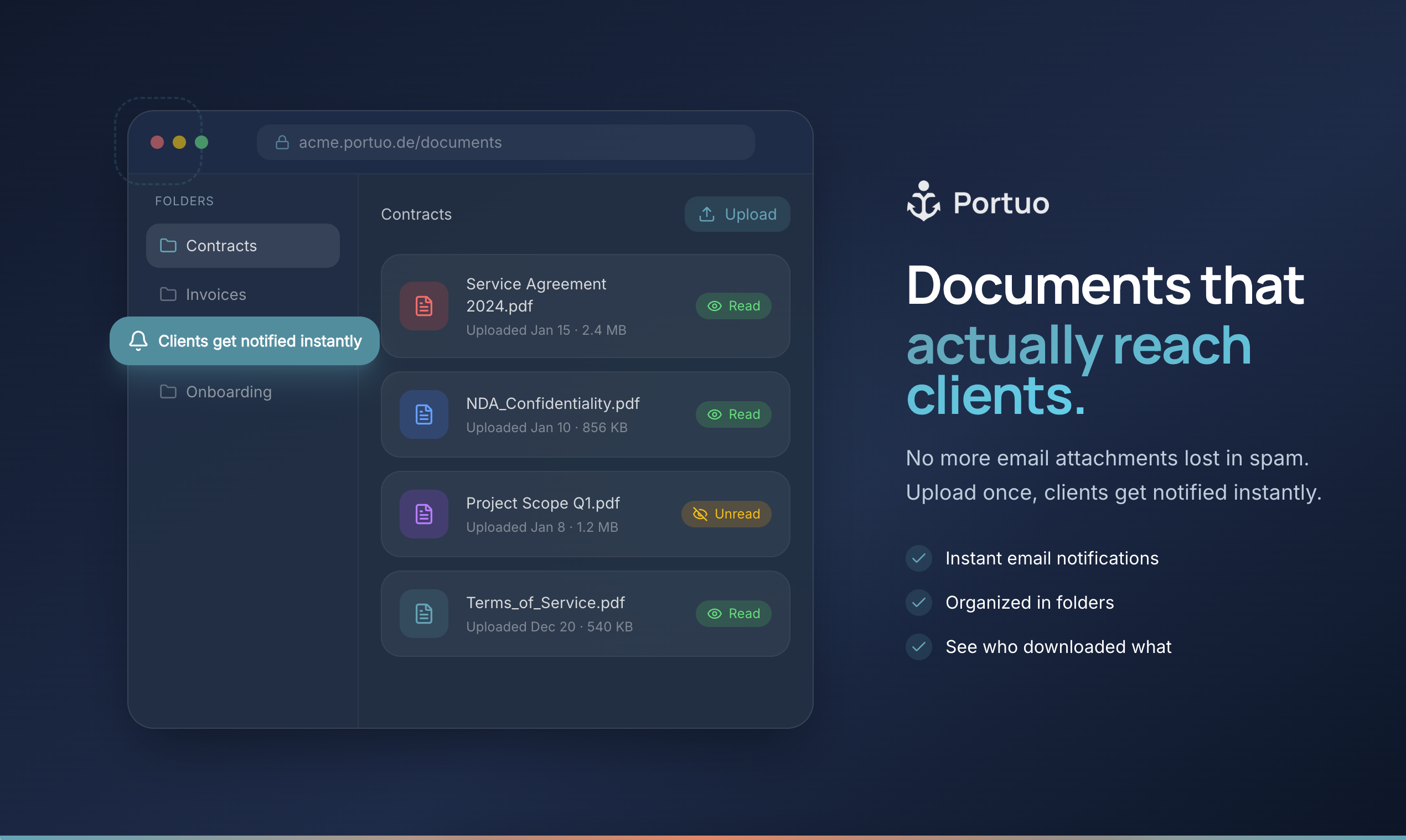Click the lock icon in the address bar
Screen dimensions: 1406x840
[x=281, y=142]
